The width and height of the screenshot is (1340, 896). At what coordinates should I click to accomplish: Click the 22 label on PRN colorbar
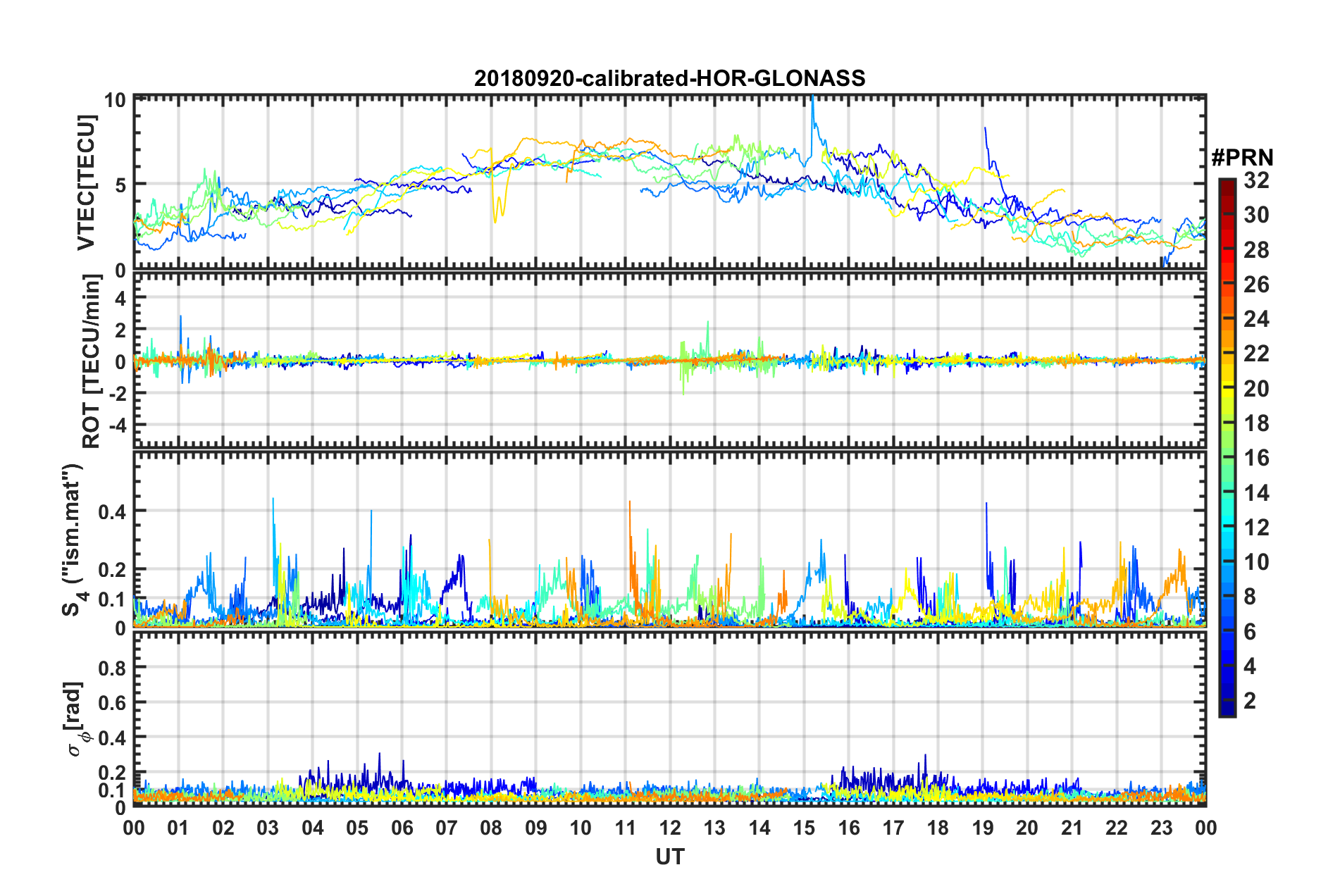(1257, 354)
